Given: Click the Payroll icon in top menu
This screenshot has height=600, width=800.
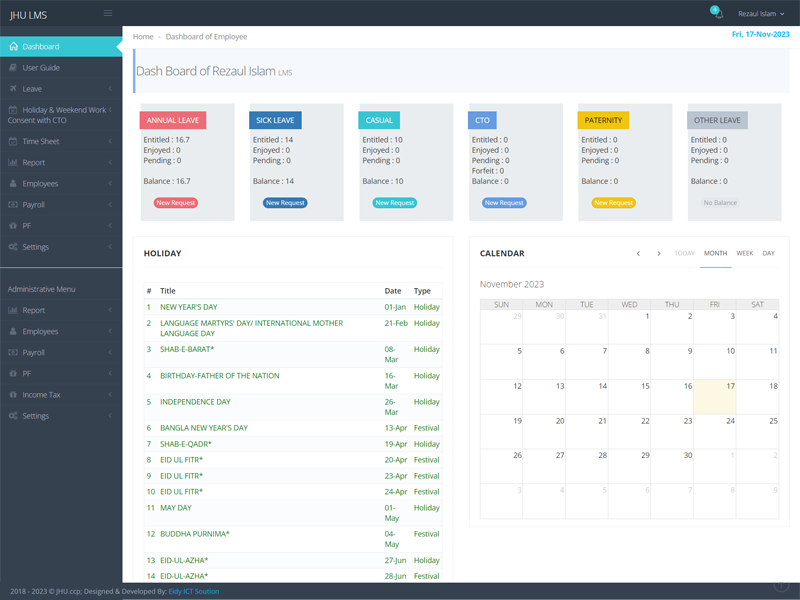Looking at the screenshot, I should click(13, 205).
